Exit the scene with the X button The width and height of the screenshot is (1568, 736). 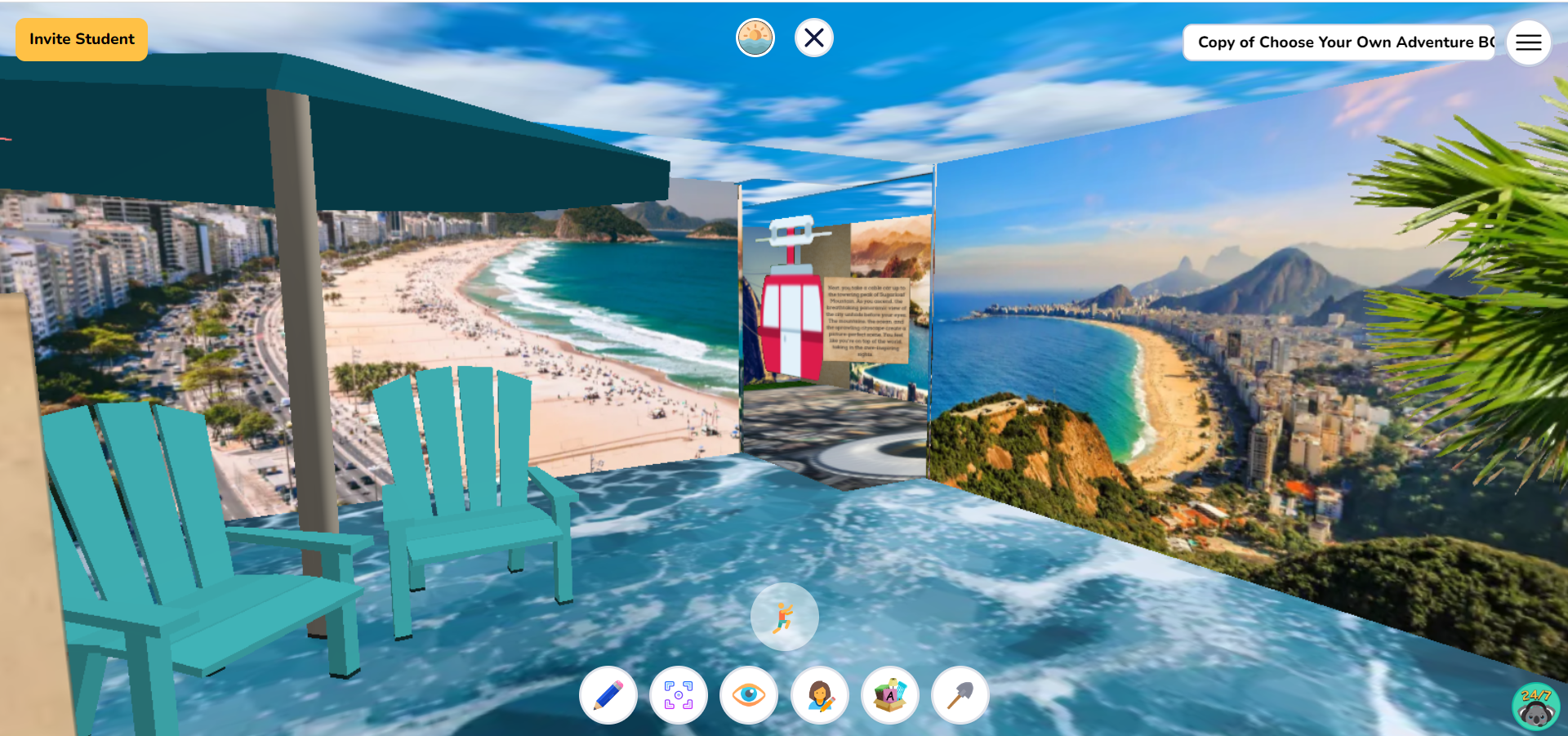click(813, 38)
